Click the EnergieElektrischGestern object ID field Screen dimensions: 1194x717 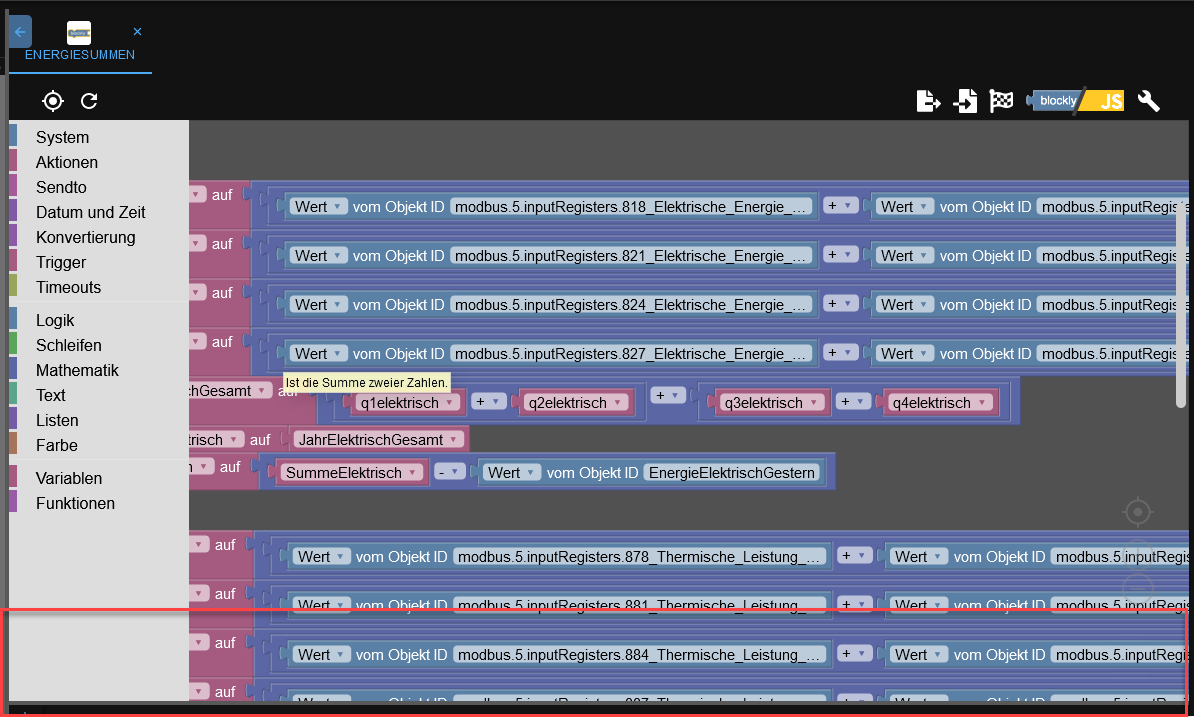pos(732,473)
